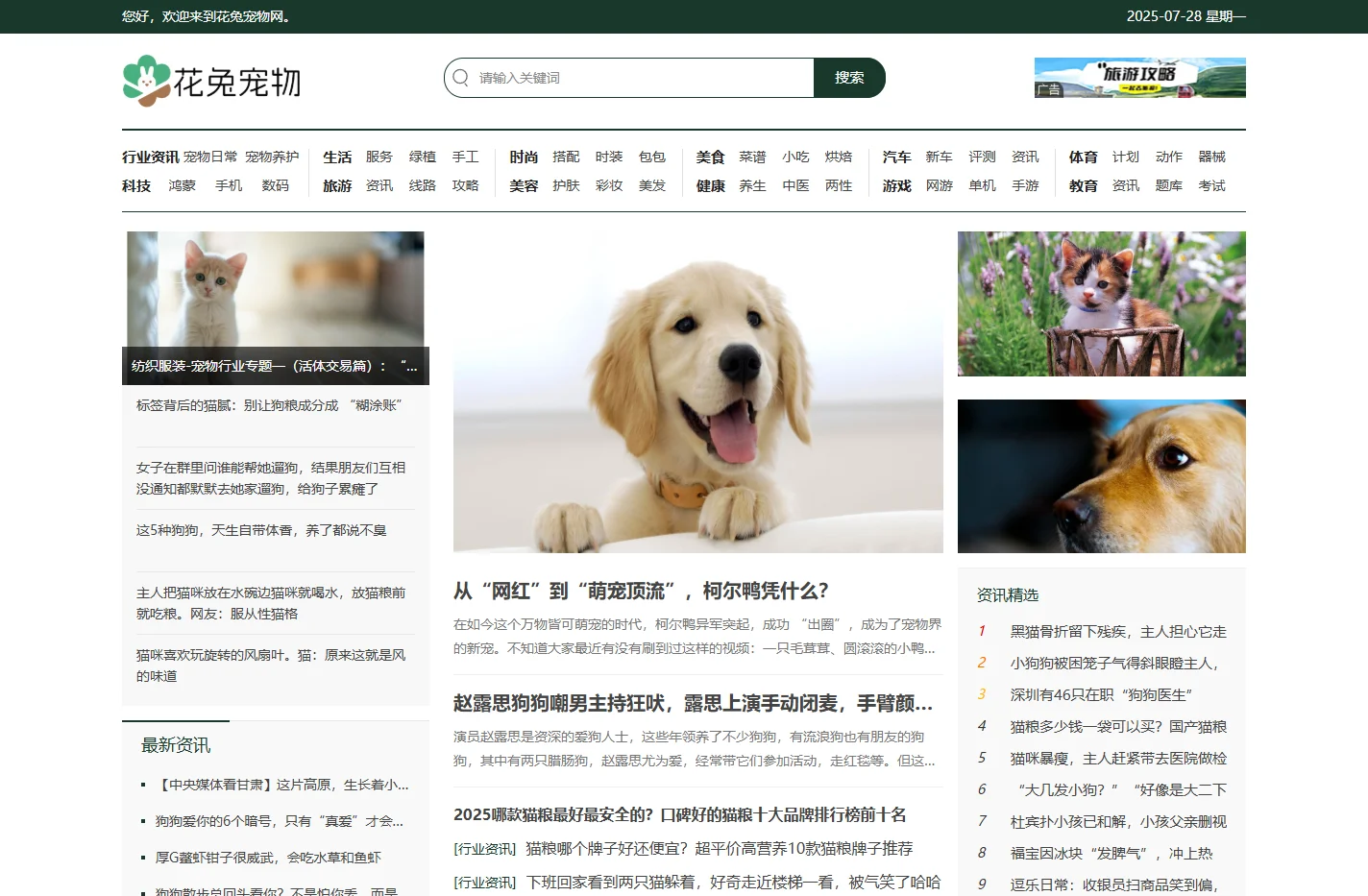1368x896 pixels.
Task: Open 包包 under 时尚
Action: point(652,157)
